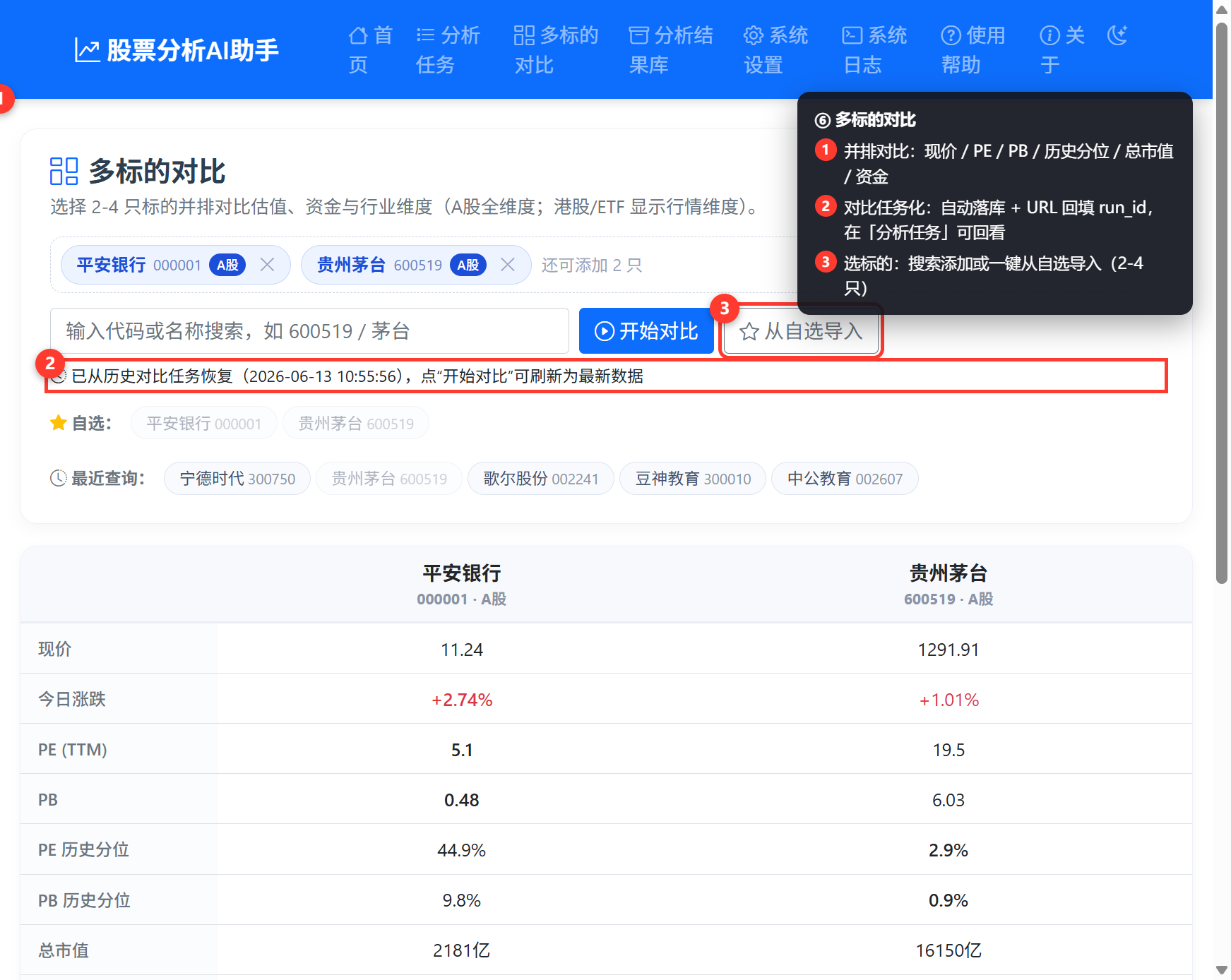The image size is (1231, 980).
Task: Open the 首页 home nav item
Action: [370, 49]
